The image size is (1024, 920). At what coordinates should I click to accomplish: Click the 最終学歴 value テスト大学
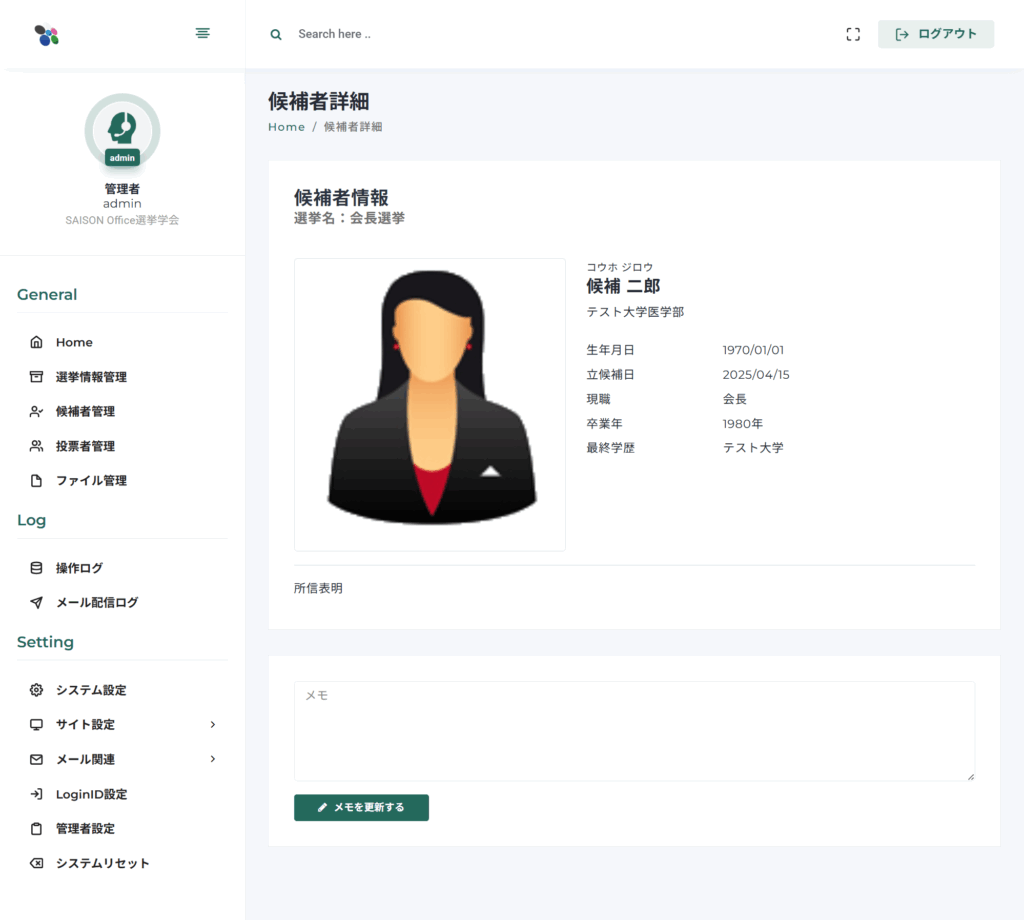753,448
